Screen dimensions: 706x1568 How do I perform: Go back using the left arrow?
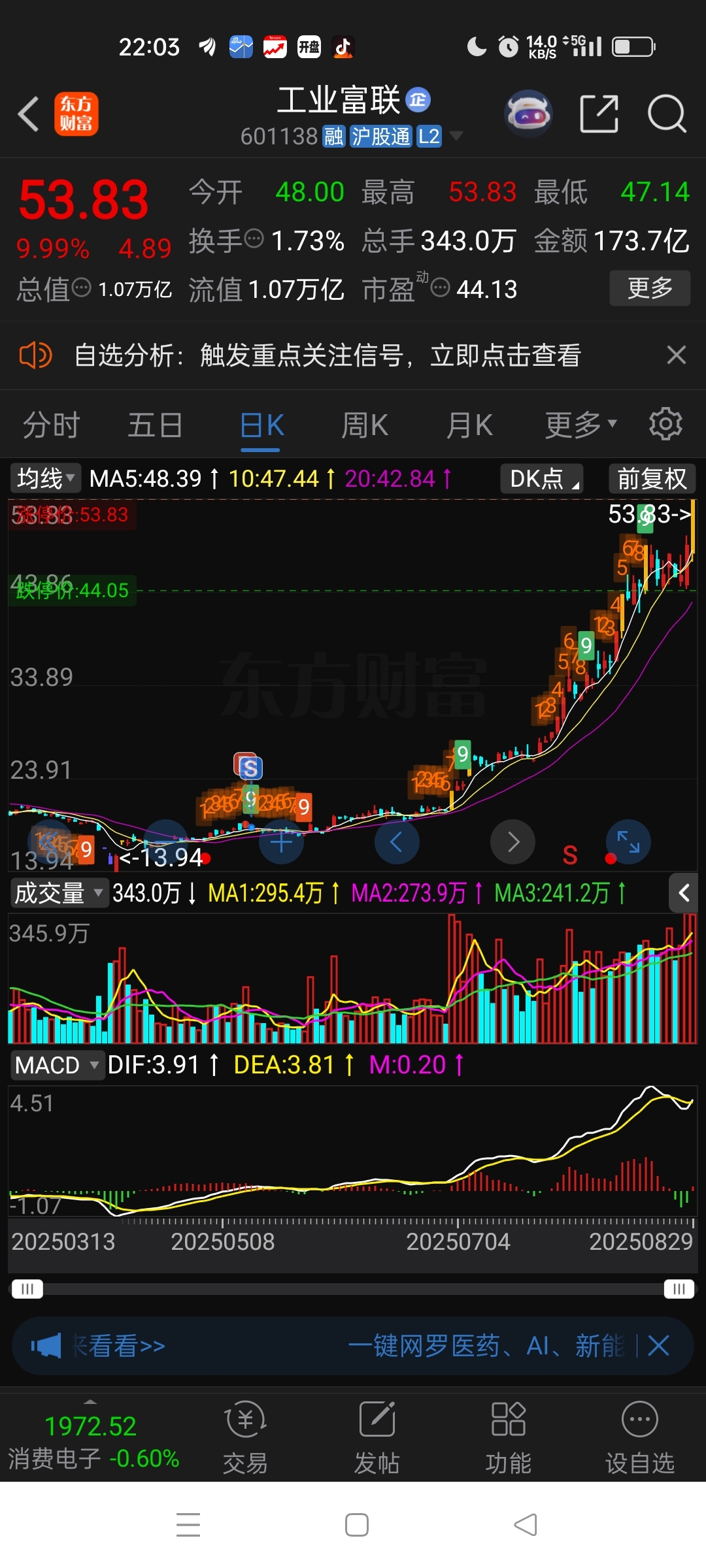pos(29,114)
